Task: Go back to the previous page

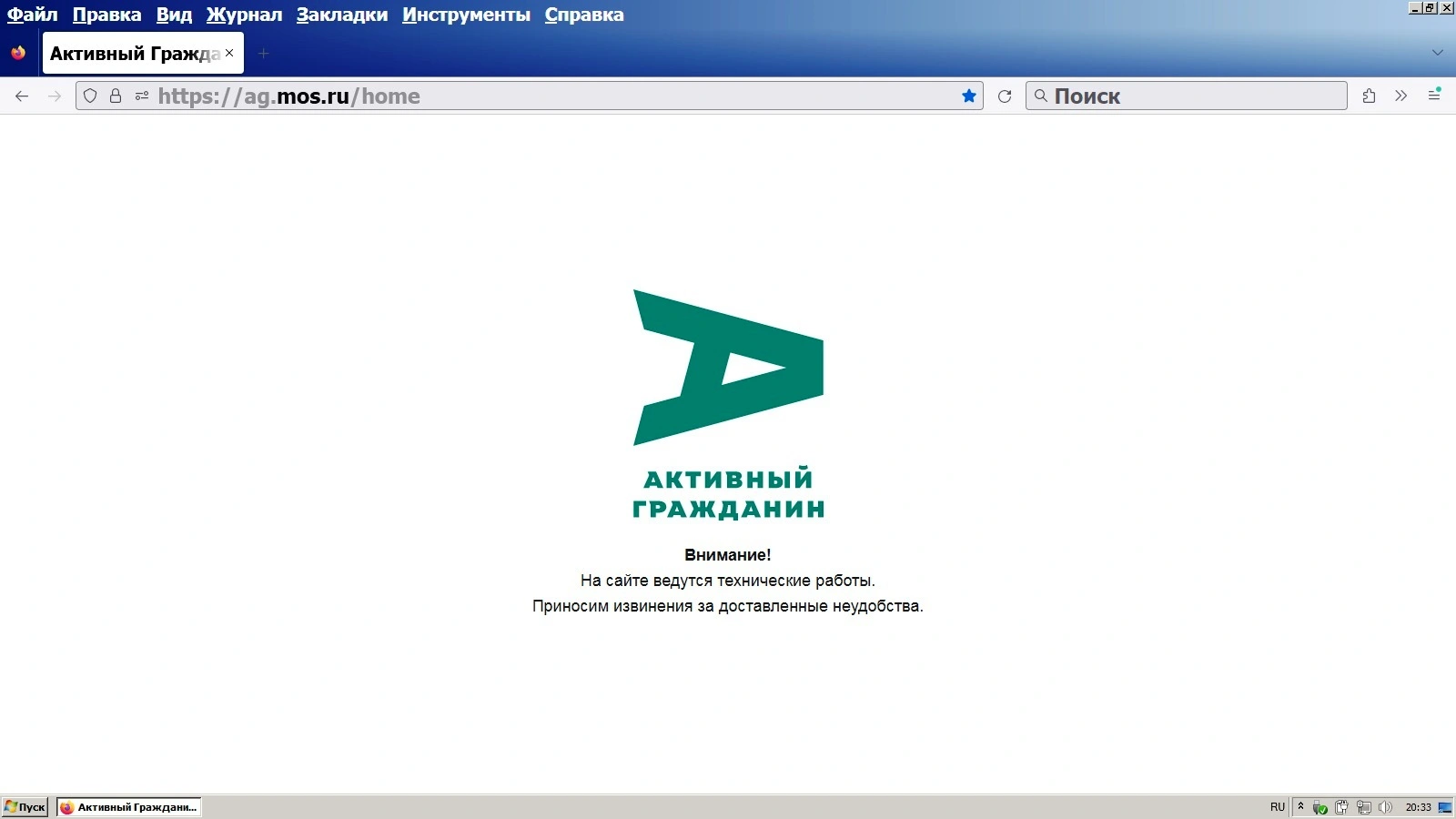Action: (22, 96)
